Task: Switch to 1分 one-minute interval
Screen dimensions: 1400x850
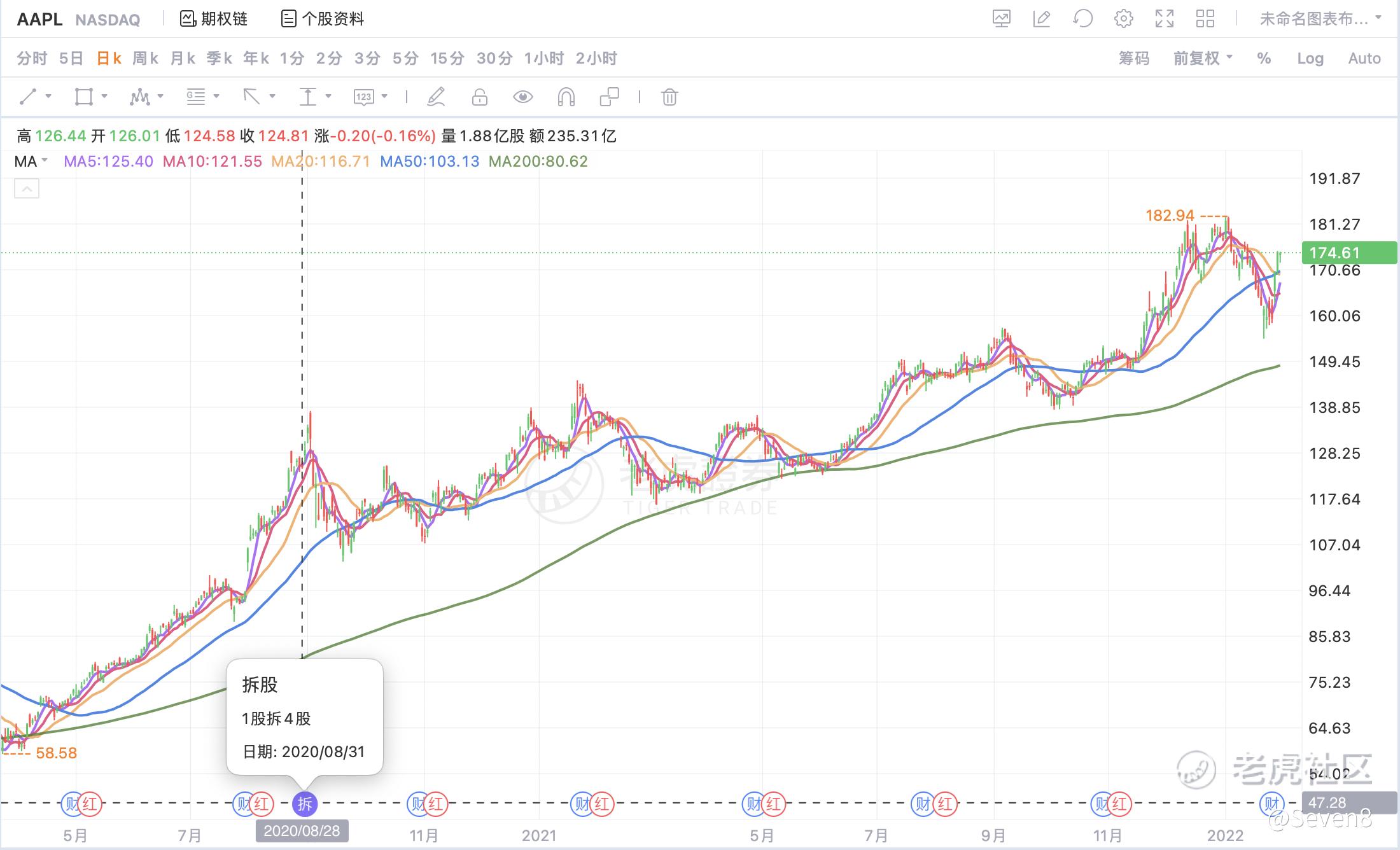Action: tap(293, 59)
